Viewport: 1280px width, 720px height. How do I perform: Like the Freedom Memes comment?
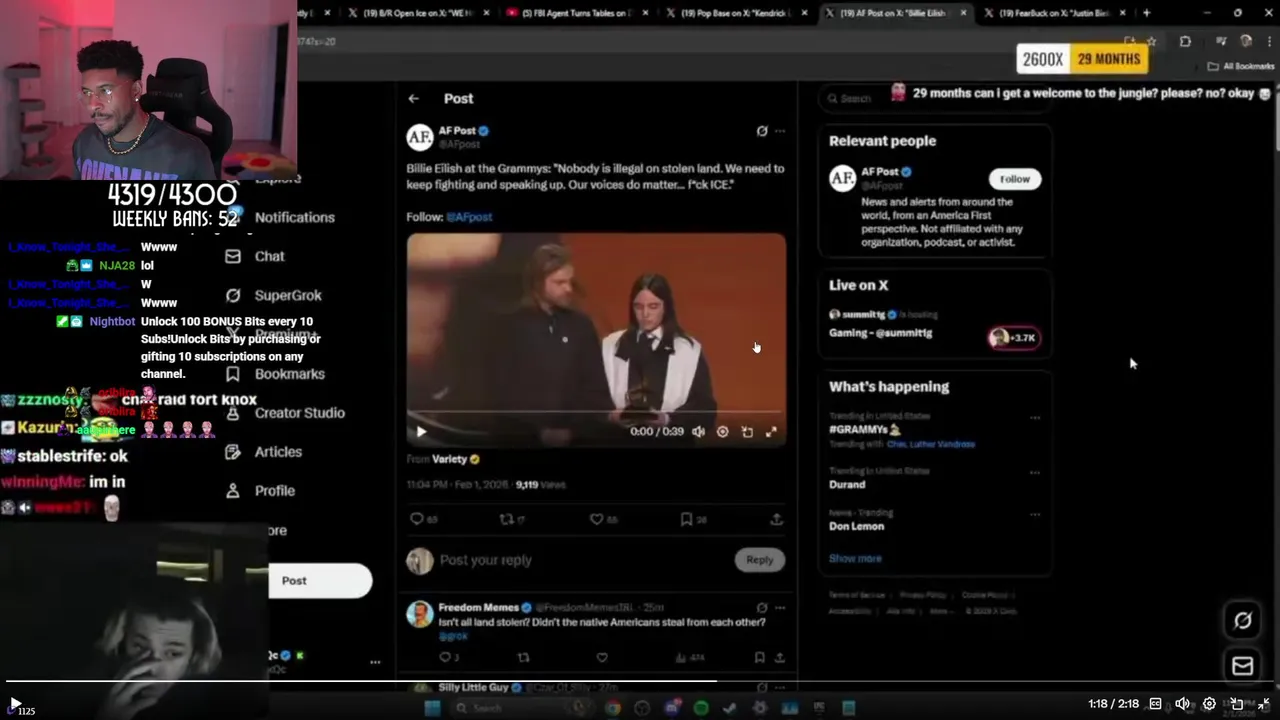pos(602,657)
